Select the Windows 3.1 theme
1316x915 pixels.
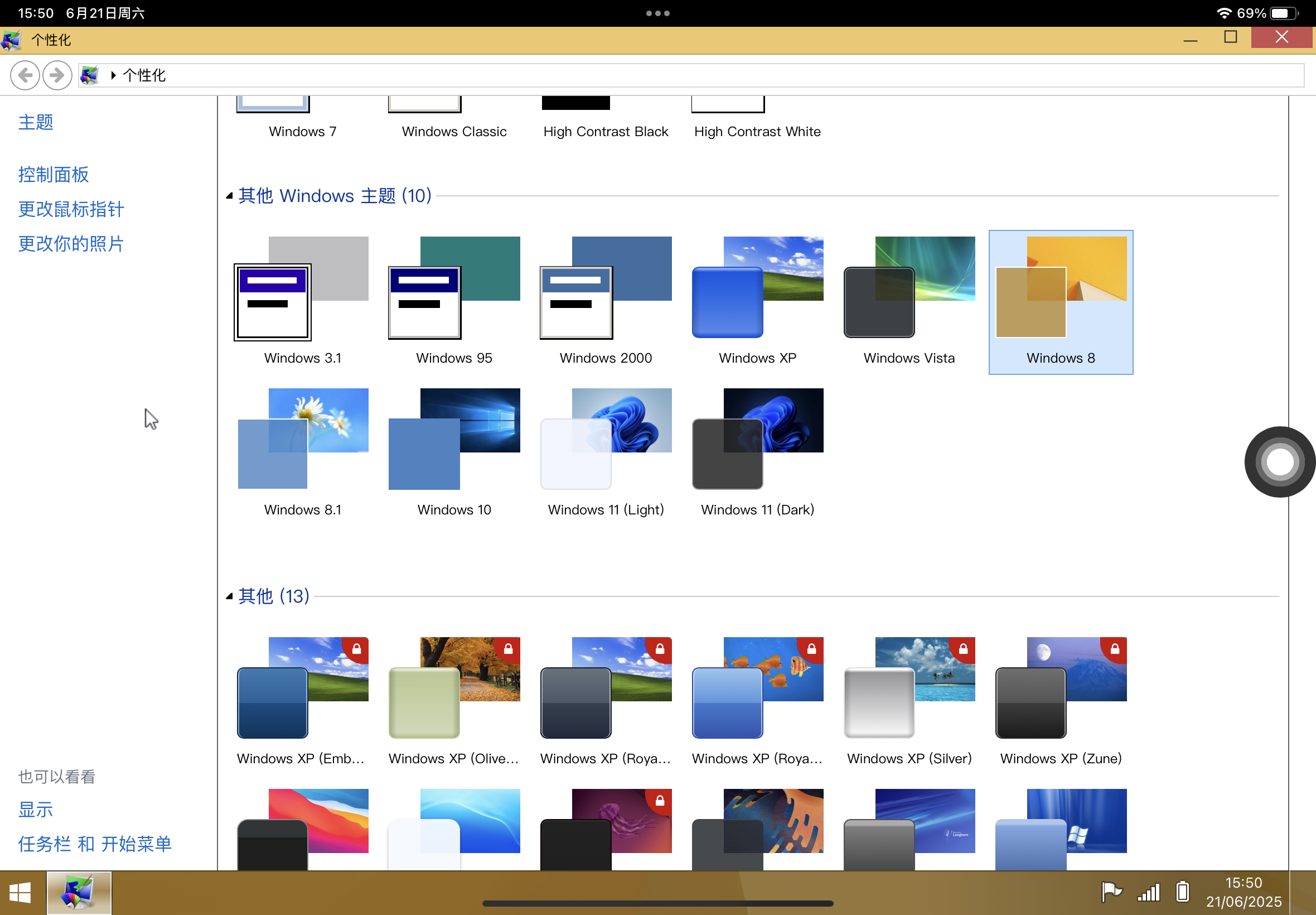pyautogui.click(x=302, y=302)
